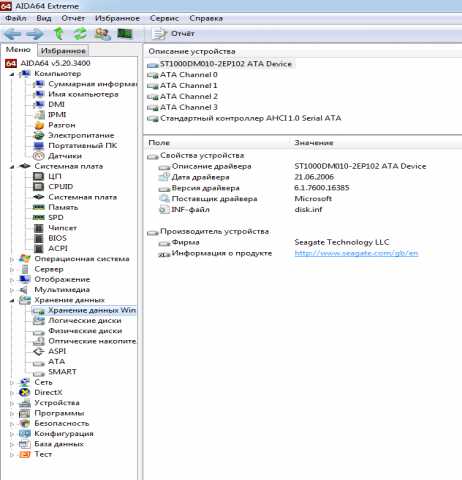Collapse the Компьютер tree branch
This screenshot has width=462, height=480.
[12, 74]
